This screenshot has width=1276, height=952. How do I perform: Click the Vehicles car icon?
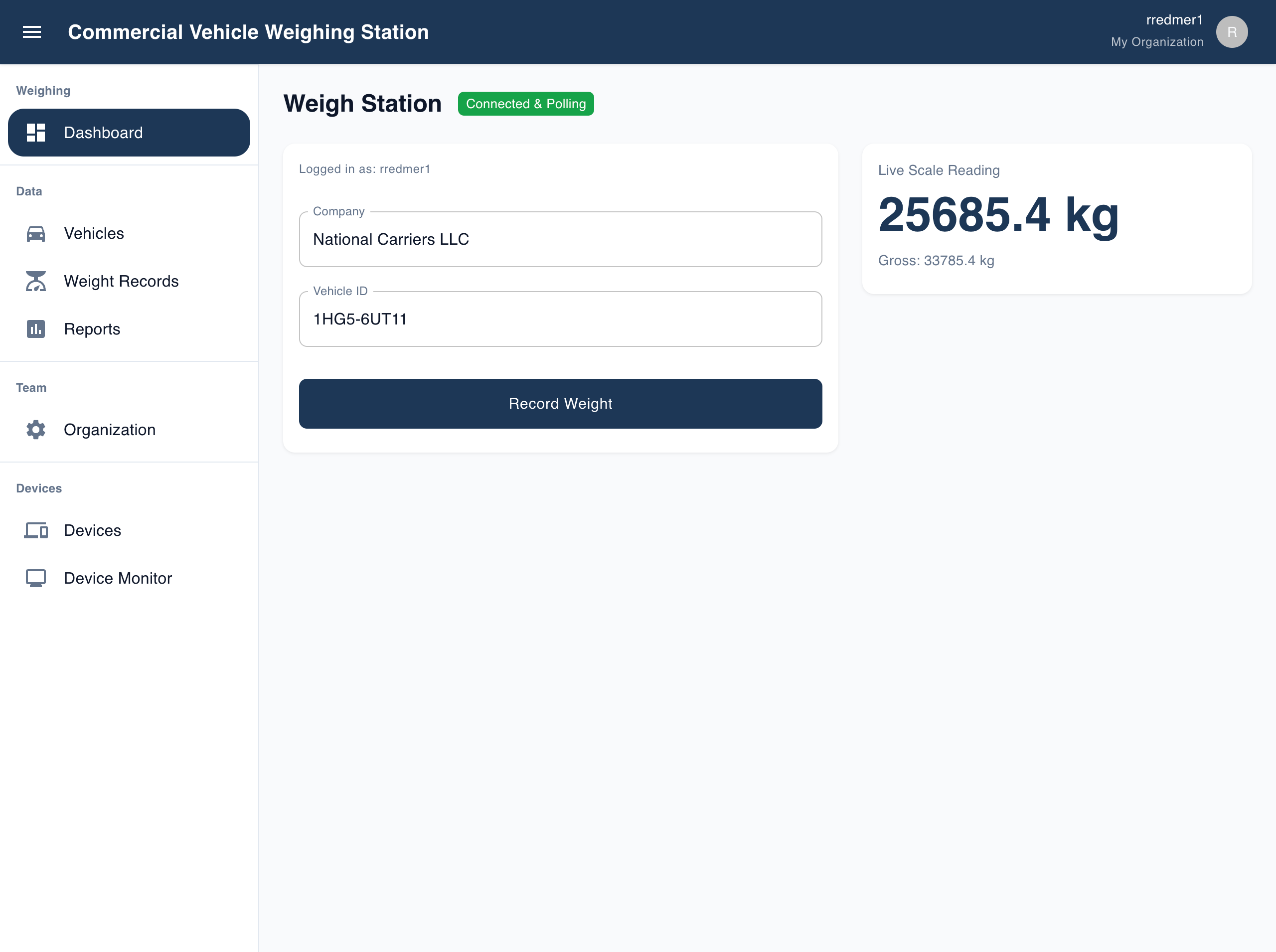point(36,233)
